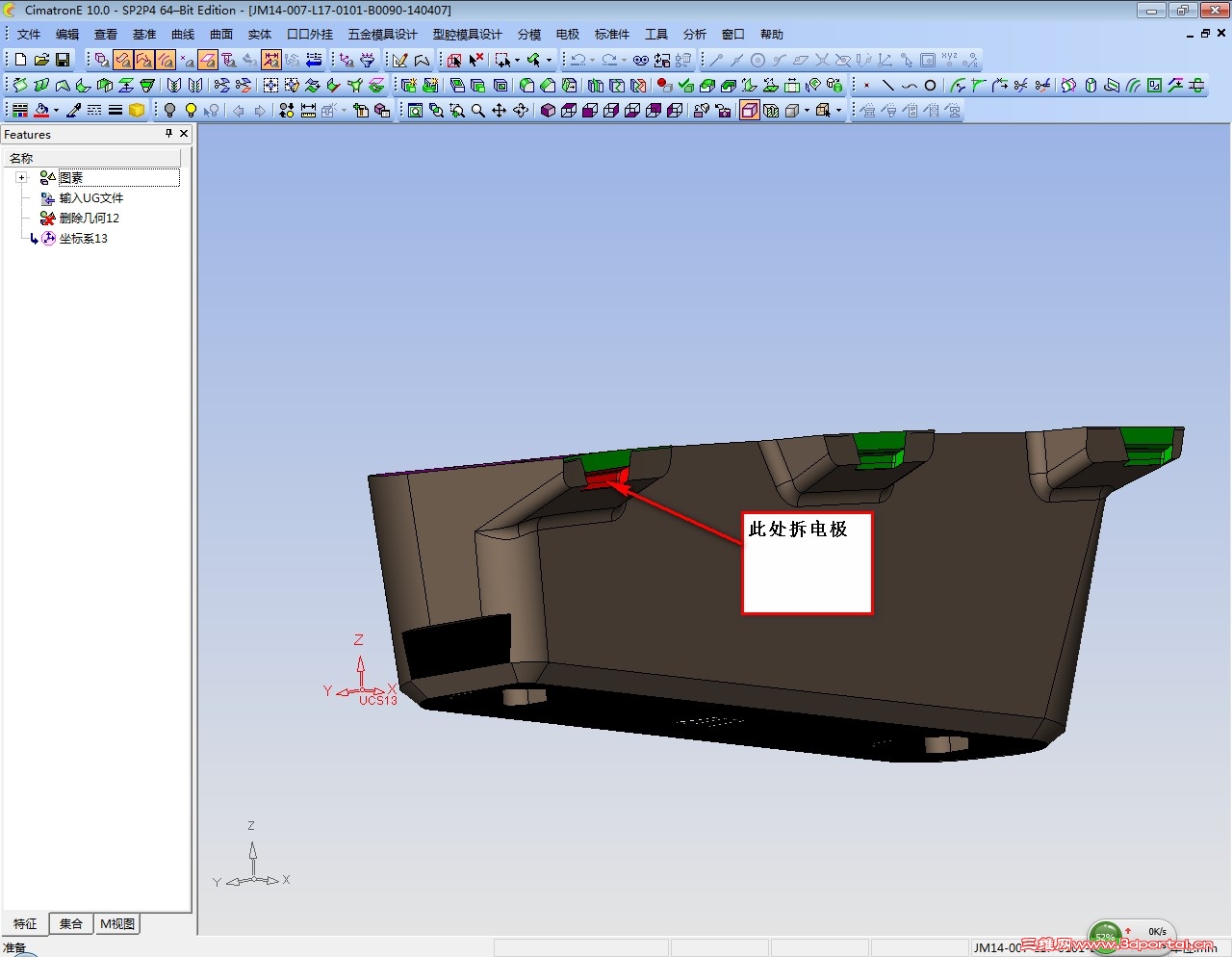Click the red fill color bucket swatch

(41, 111)
